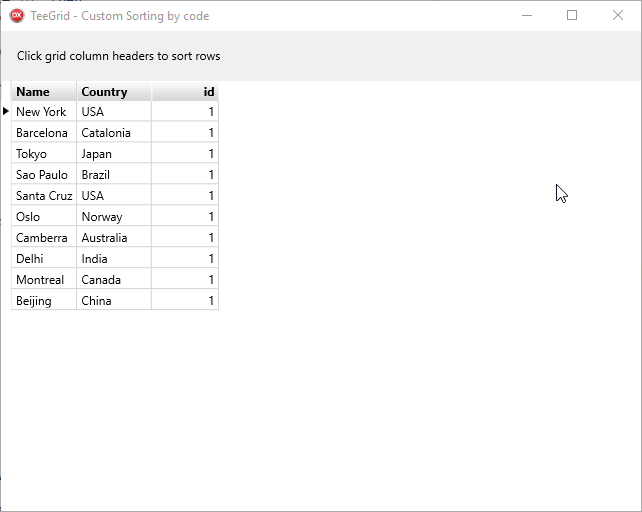The height and width of the screenshot is (512, 642).
Task: Click the id cell in the Tokyo row
Action: [185, 154]
